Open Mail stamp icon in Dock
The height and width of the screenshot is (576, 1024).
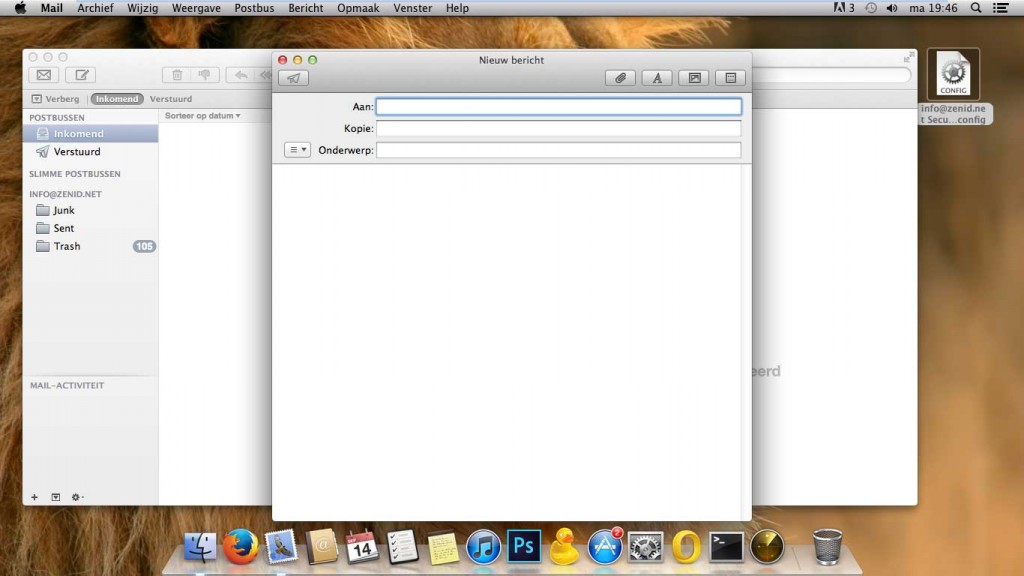[281, 547]
